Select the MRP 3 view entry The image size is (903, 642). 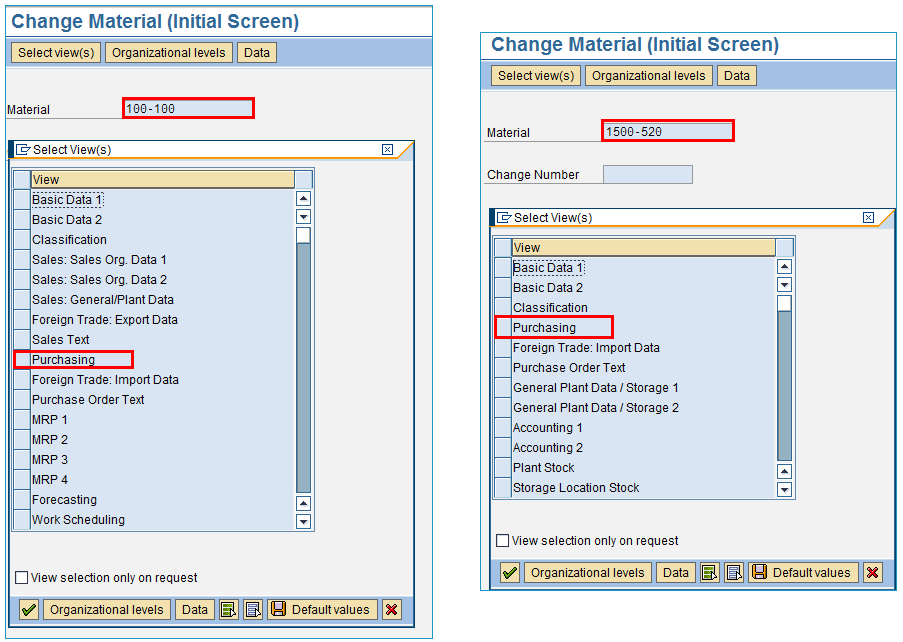pos(50,459)
